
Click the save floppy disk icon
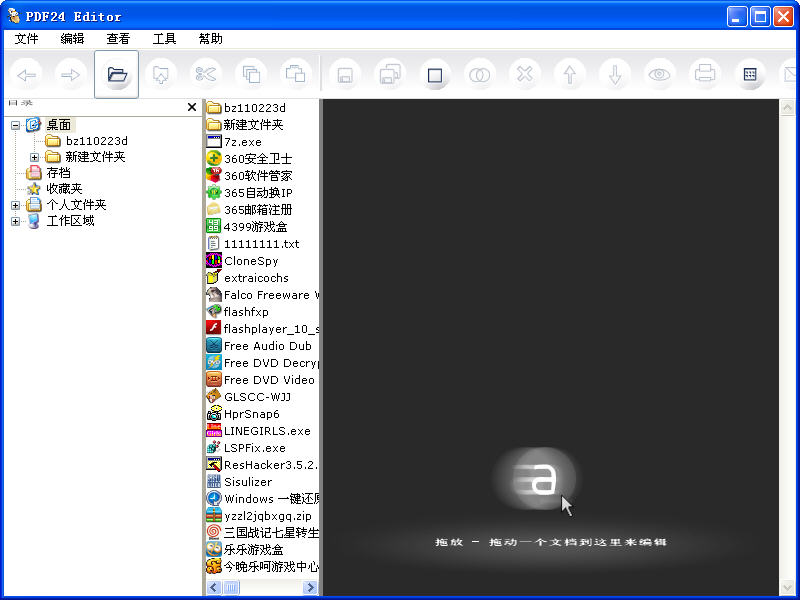(344, 74)
